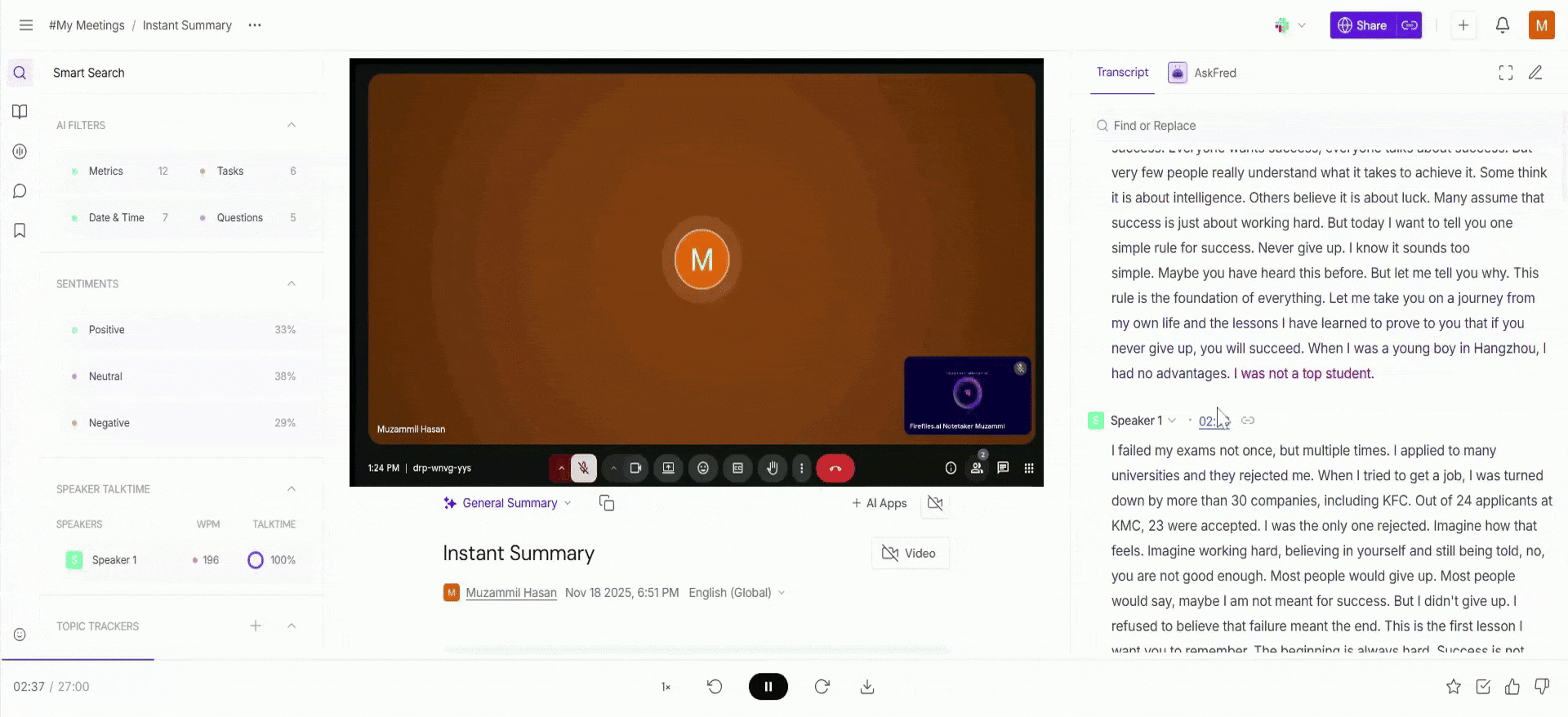Toggle the Video button near Instant Summary
Screen dimensions: 1568x717
coord(910,554)
